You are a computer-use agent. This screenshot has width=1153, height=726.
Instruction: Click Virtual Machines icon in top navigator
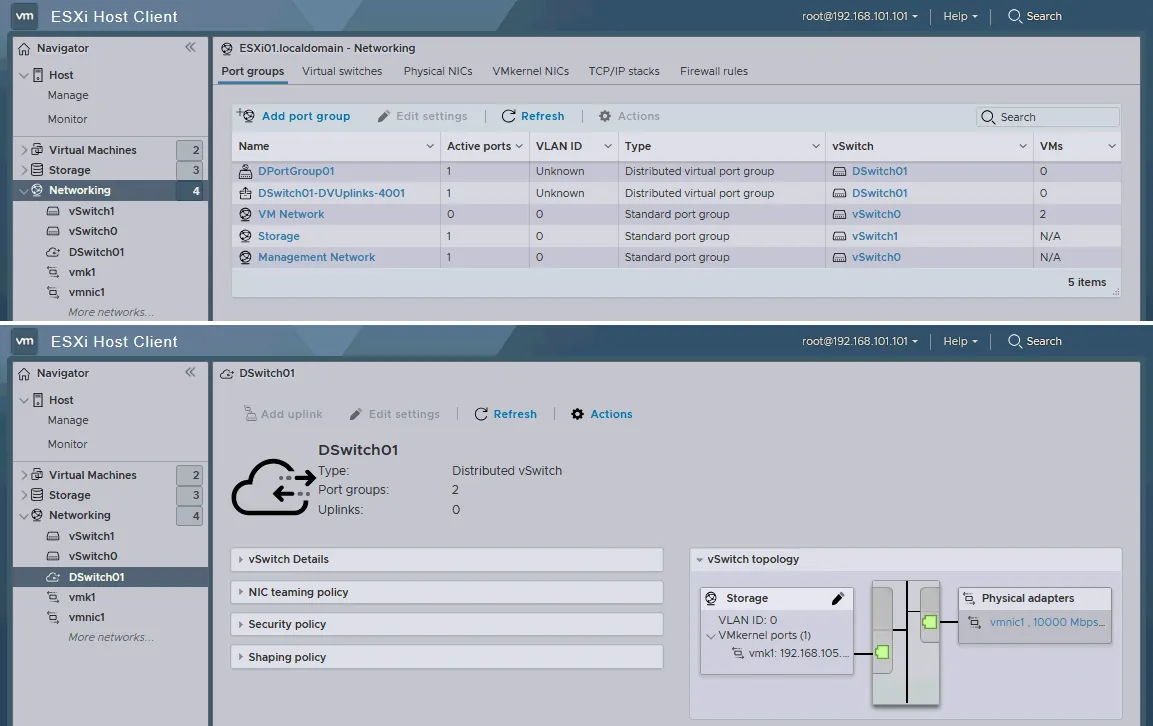click(38, 149)
